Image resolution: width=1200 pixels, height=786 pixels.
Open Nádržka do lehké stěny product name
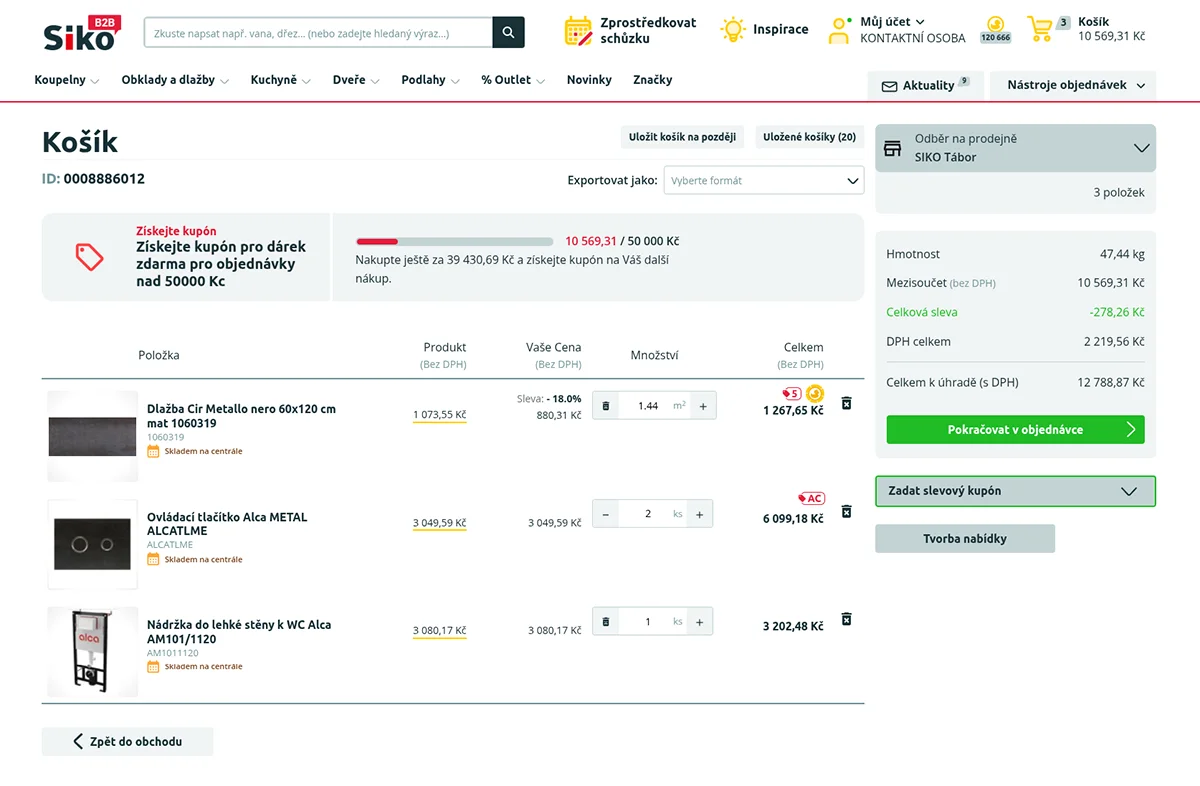coord(239,632)
